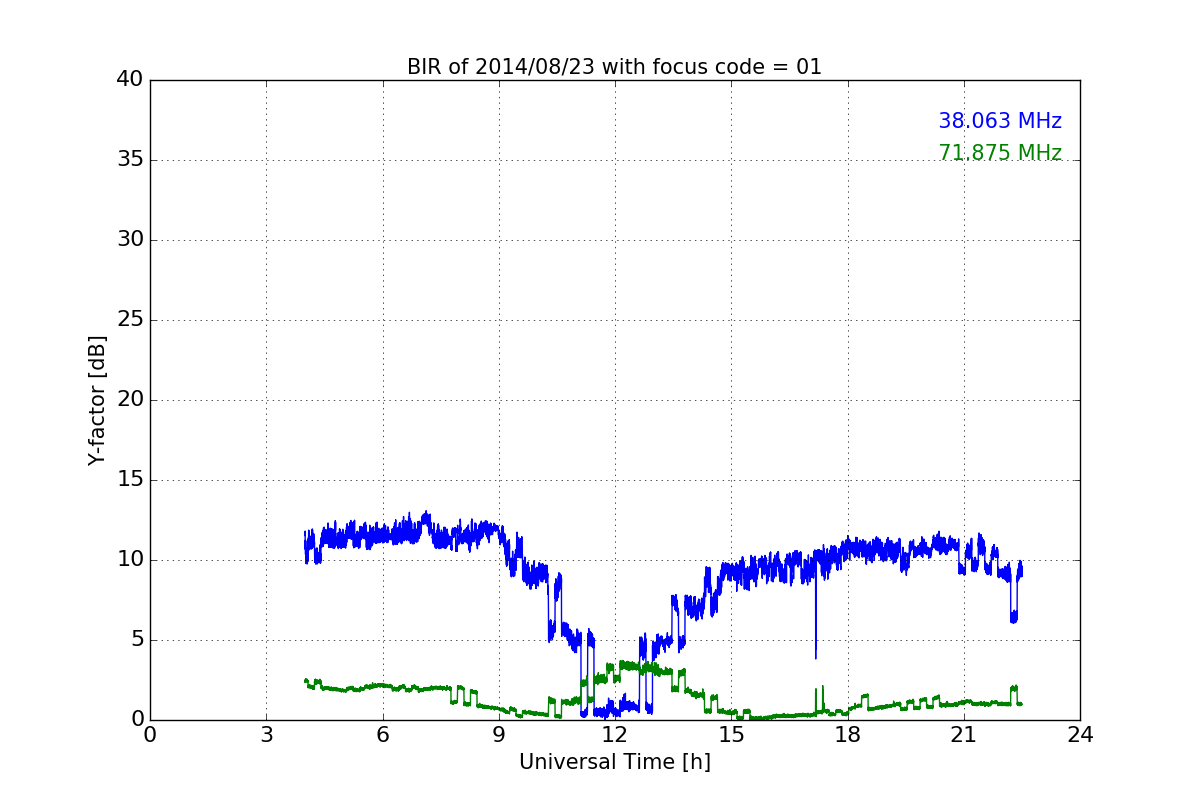Click the x-axis tick label '6'
The image size is (1200, 800).
coord(382,735)
